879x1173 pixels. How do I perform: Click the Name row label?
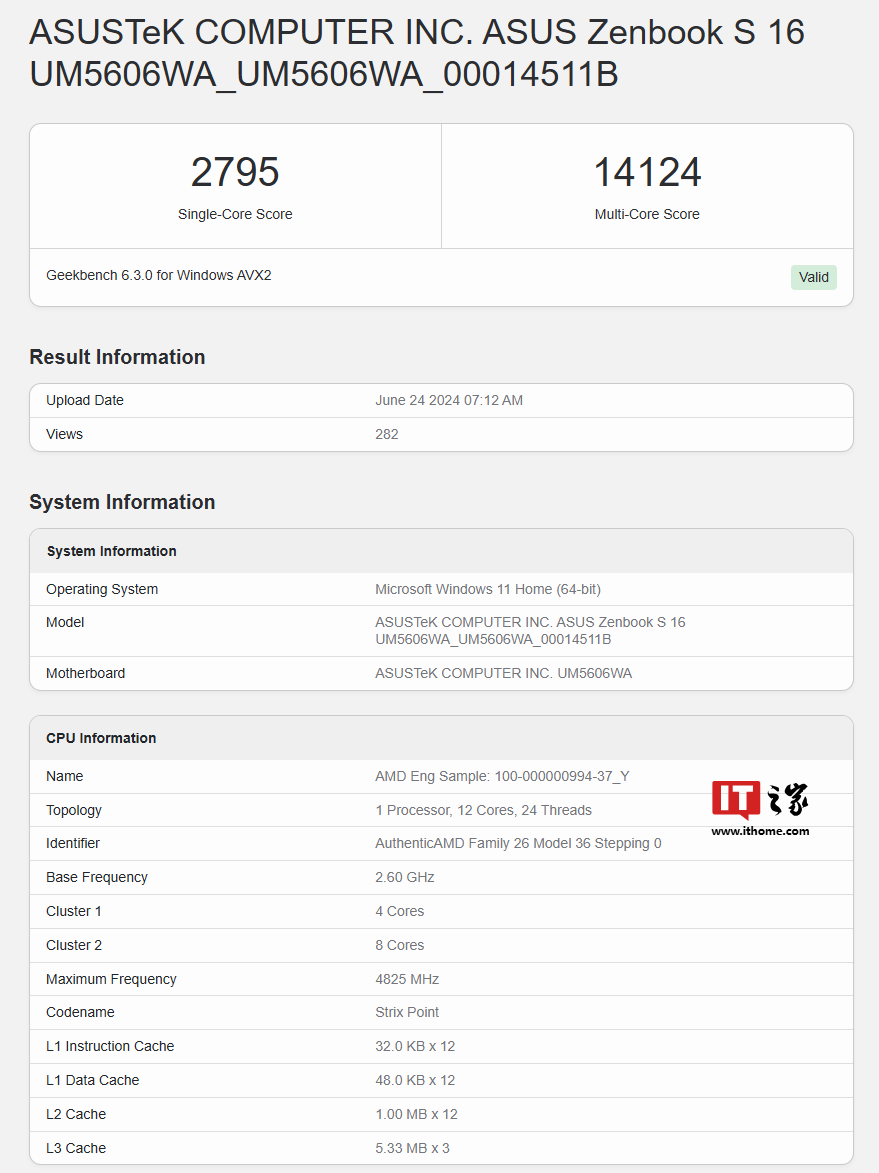point(64,777)
